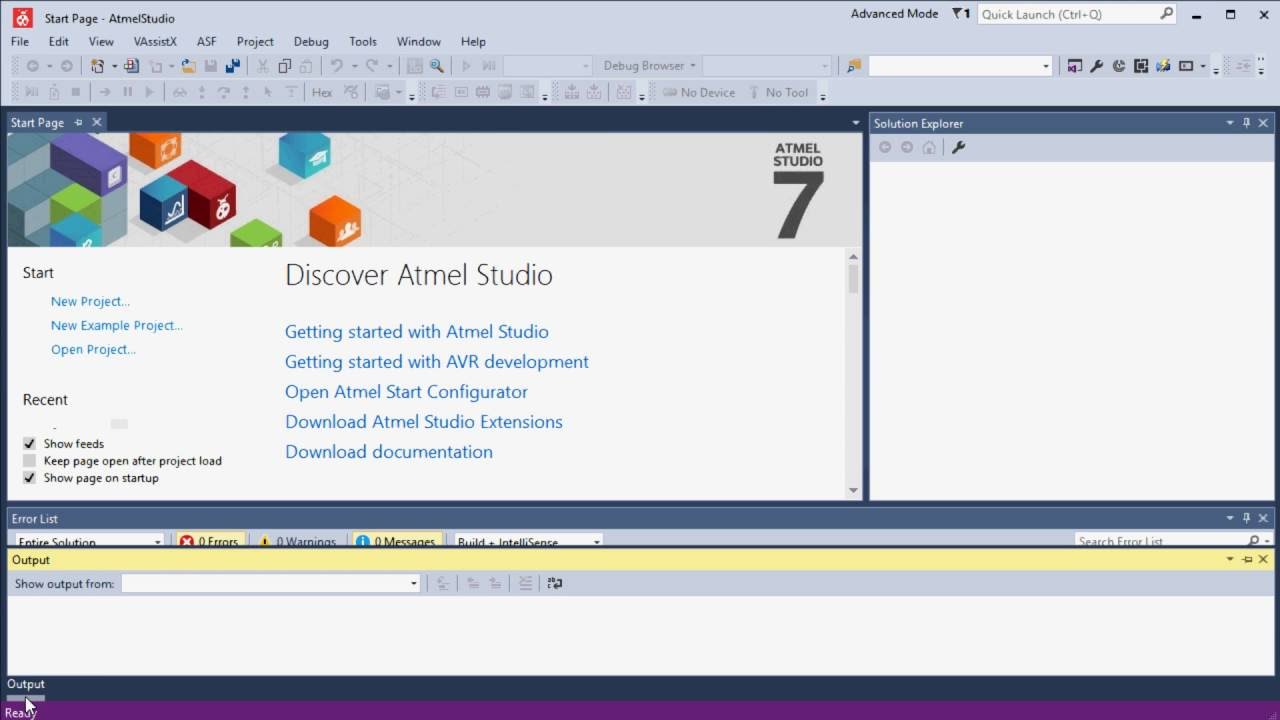Screen dimensions: 1280x720
Task: Click the Advanced Mode label
Action: (x=894, y=14)
